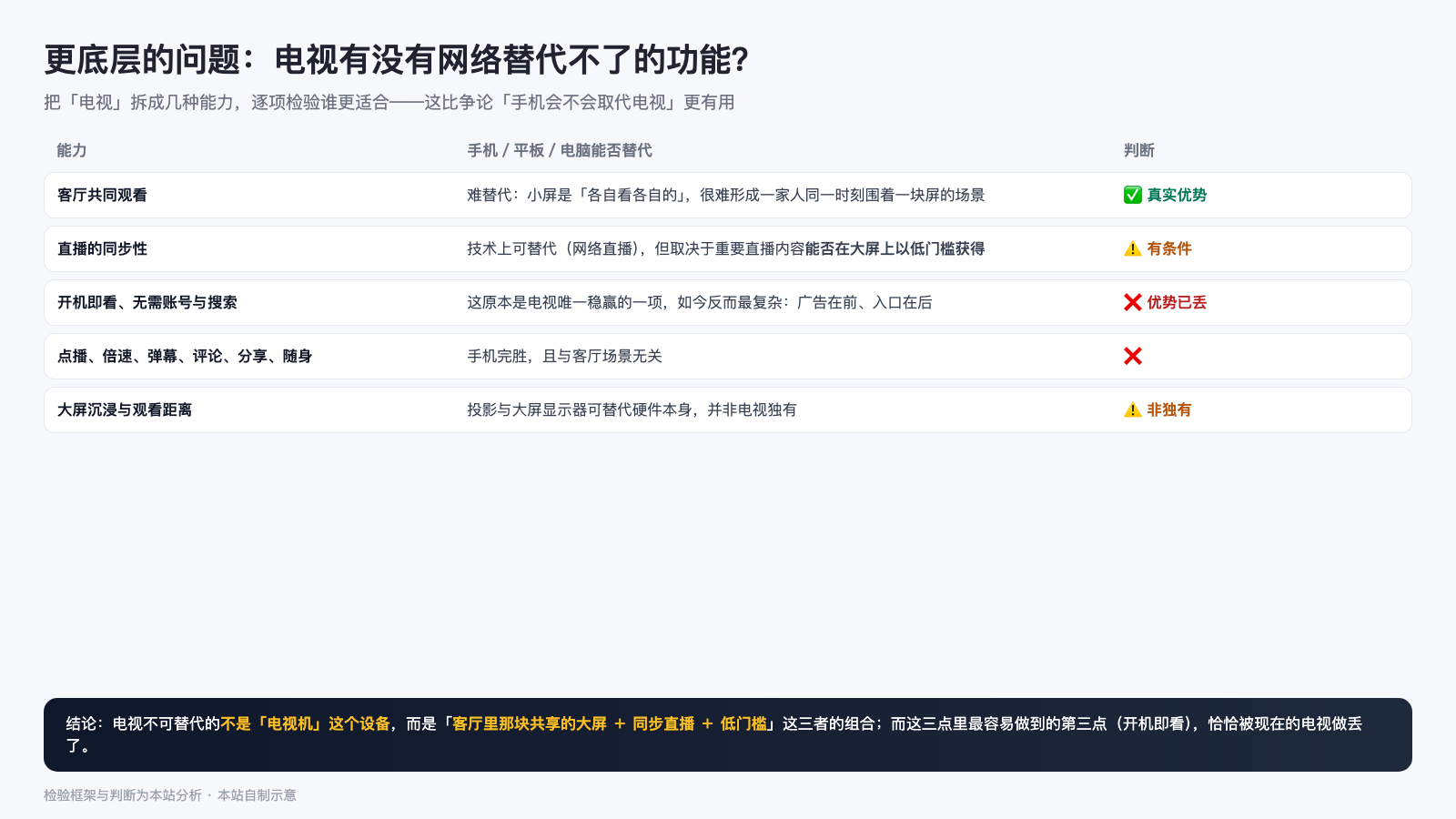Click the 真实优势 verdict label
Viewport: 1456px width, 819px height.
click(1177, 195)
